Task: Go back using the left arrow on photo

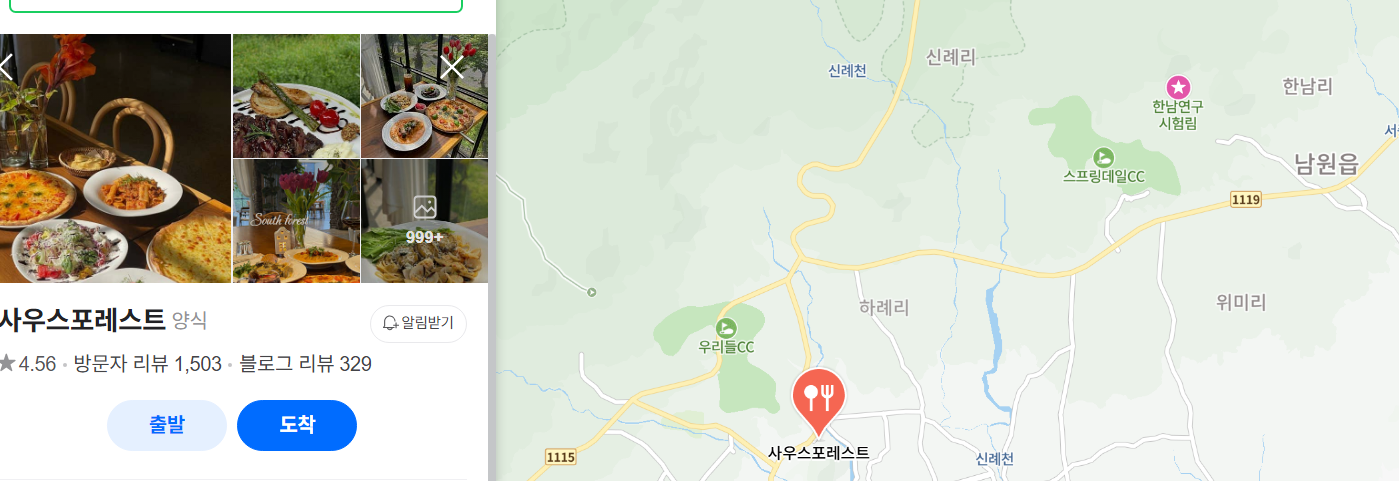Action: pyautogui.click(x=6, y=67)
